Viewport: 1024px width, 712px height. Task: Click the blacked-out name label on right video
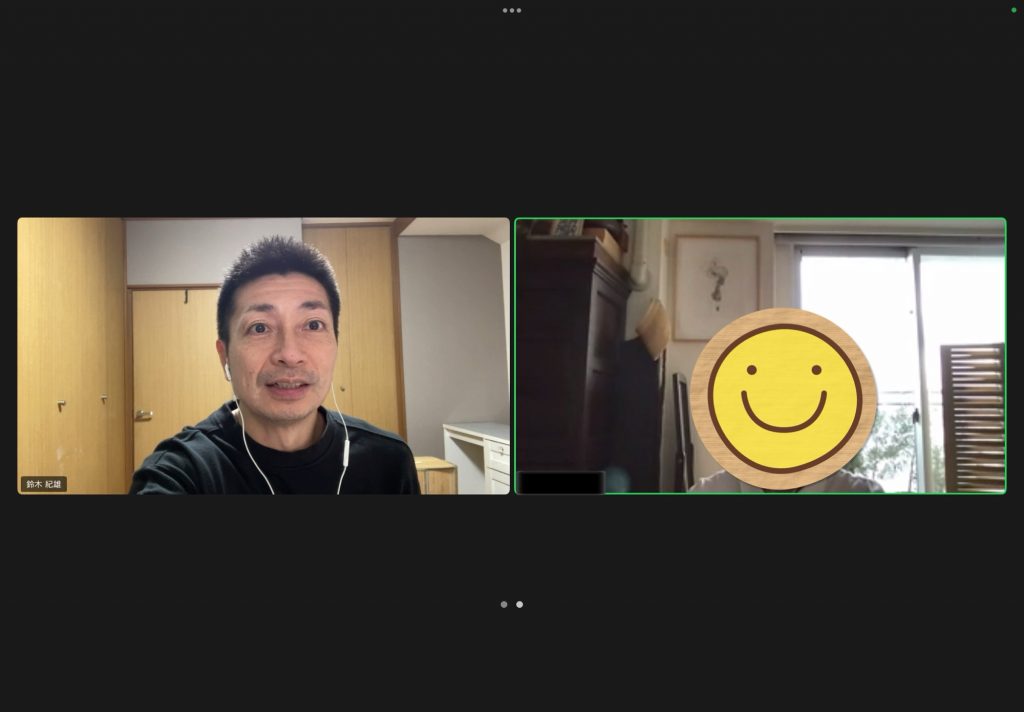point(560,482)
